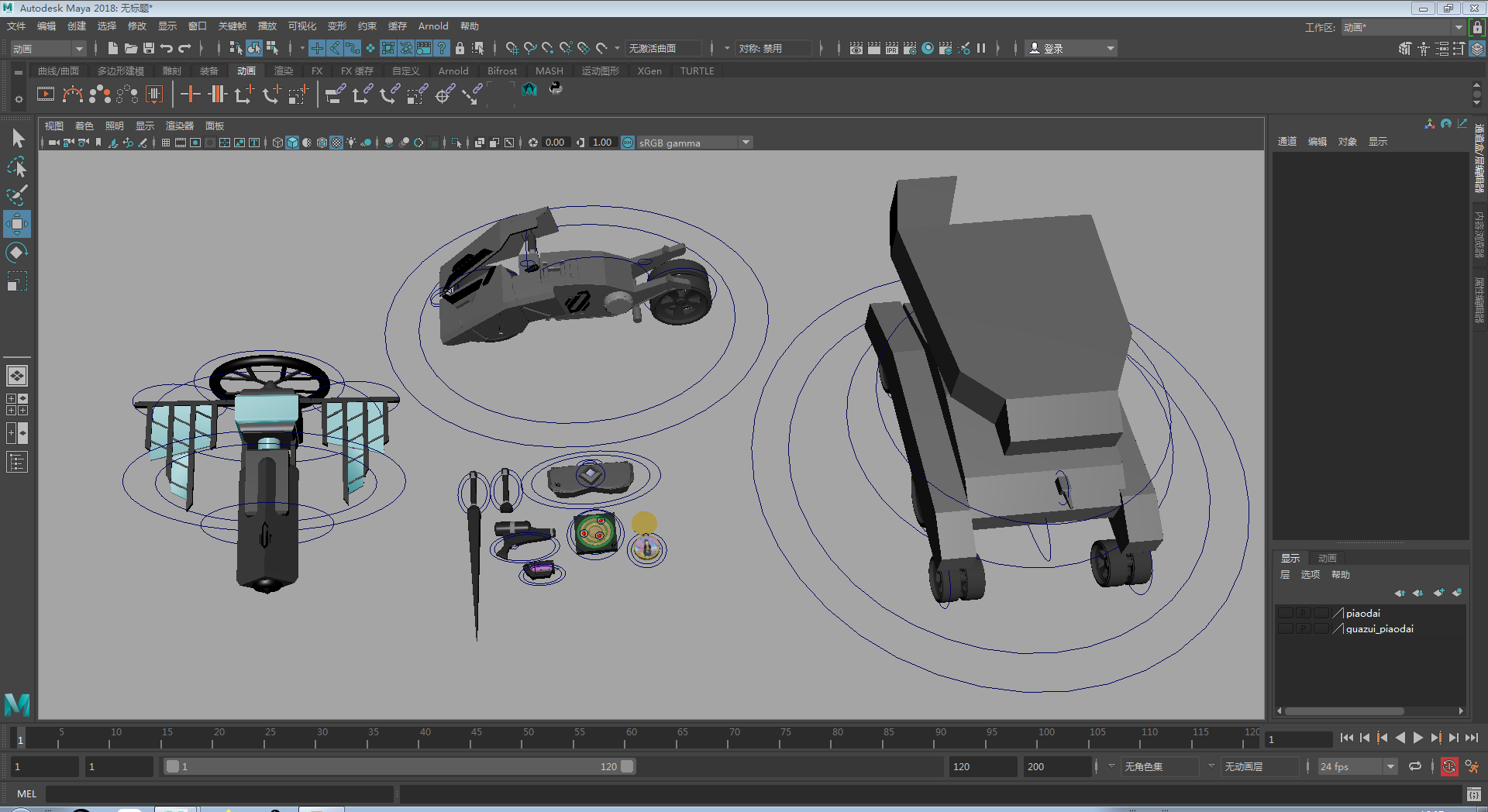Image resolution: width=1488 pixels, height=812 pixels.
Task: Click the New Scene icon
Action: pyautogui.click(x=113, y=48)
